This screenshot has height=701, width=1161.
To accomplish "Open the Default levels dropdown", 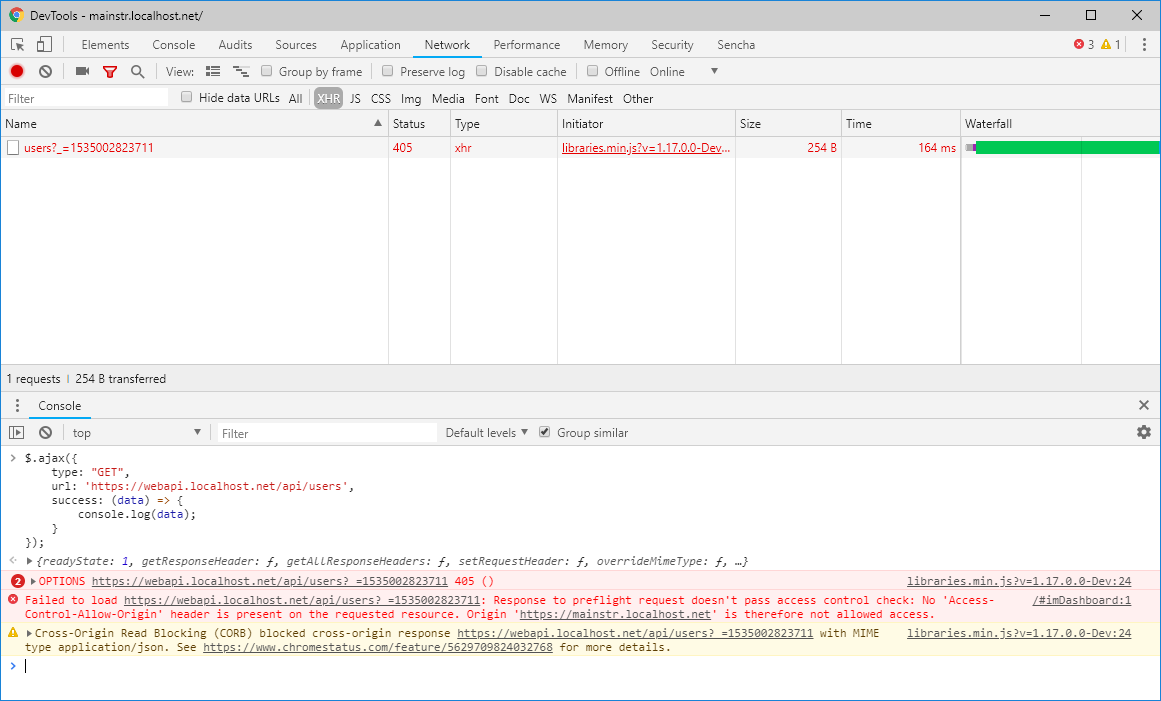I will click(486, 432).
